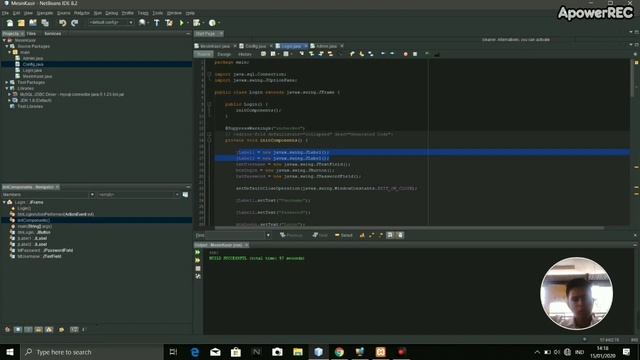Click the Type here to search box
640x360 pixels.
[x=91, y=352]
